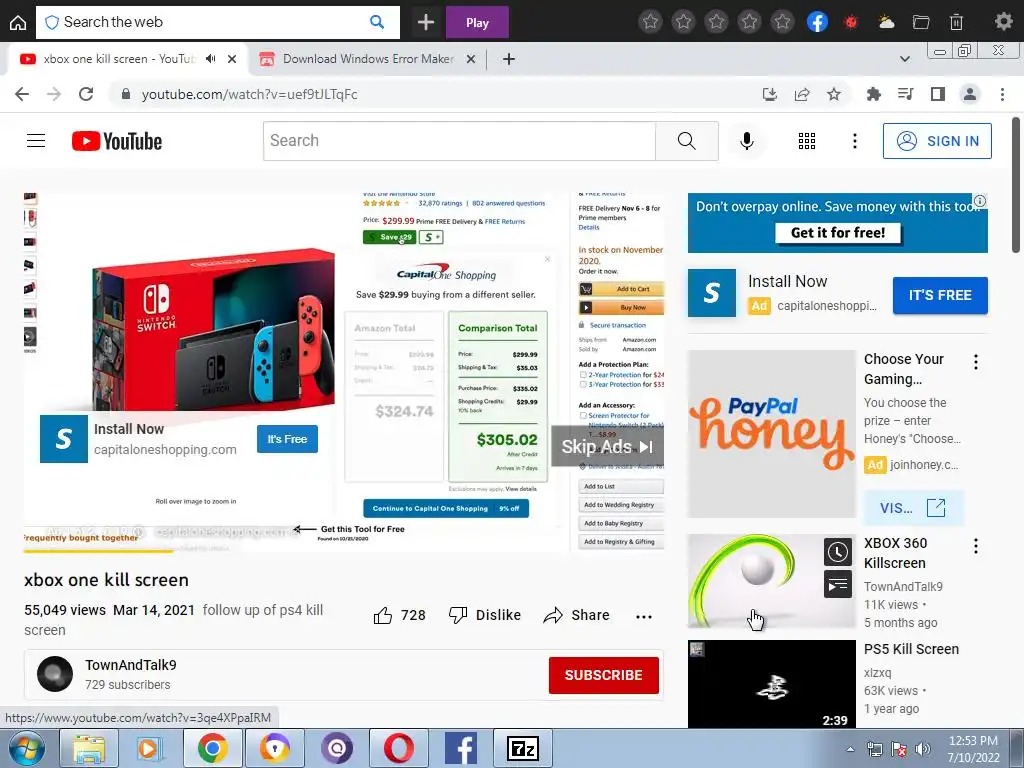
Task: Click Skip Ads on the video
Action: pos(607,446)
